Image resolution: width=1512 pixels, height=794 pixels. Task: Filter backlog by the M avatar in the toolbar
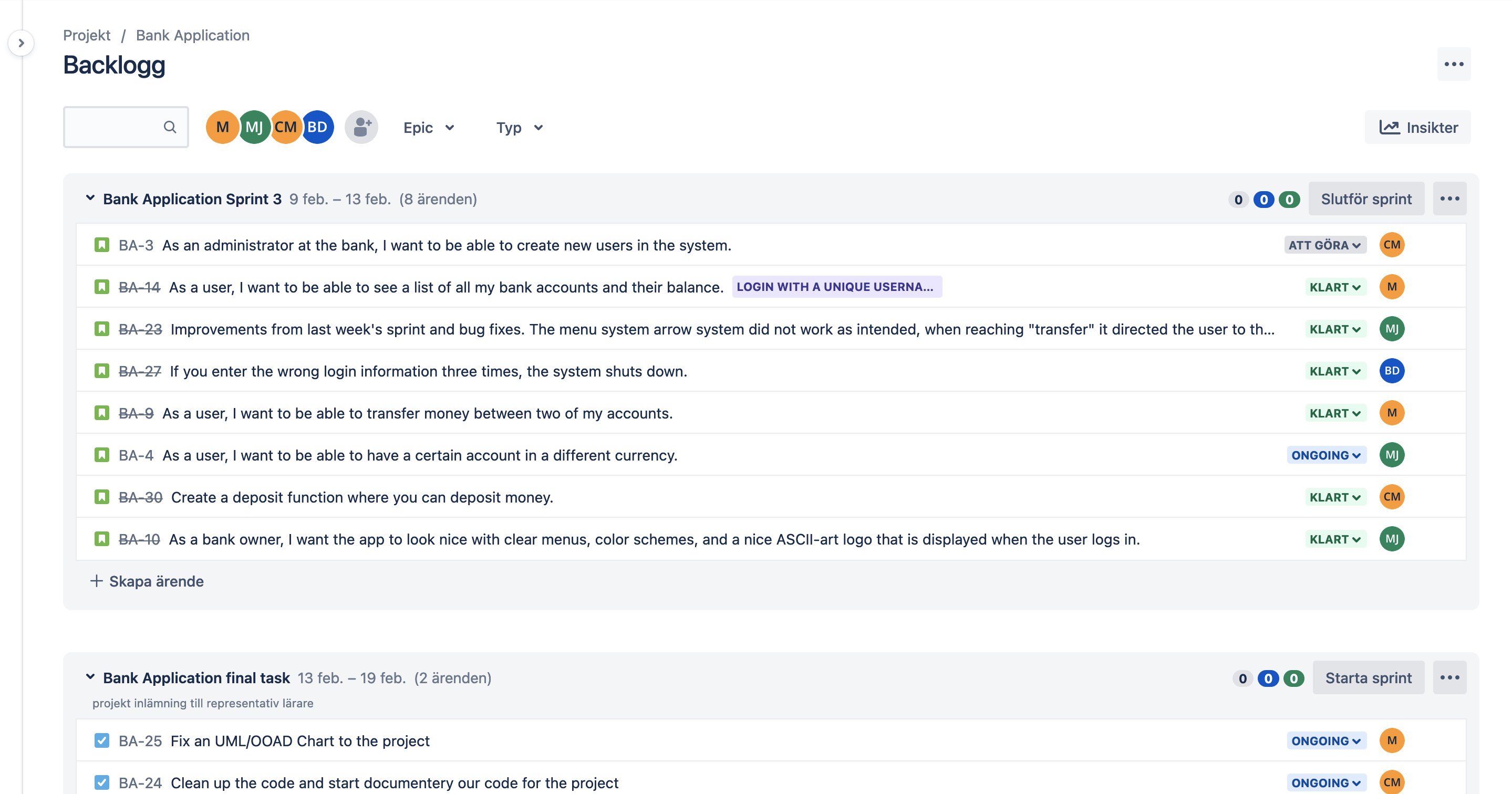coord(222,127)
